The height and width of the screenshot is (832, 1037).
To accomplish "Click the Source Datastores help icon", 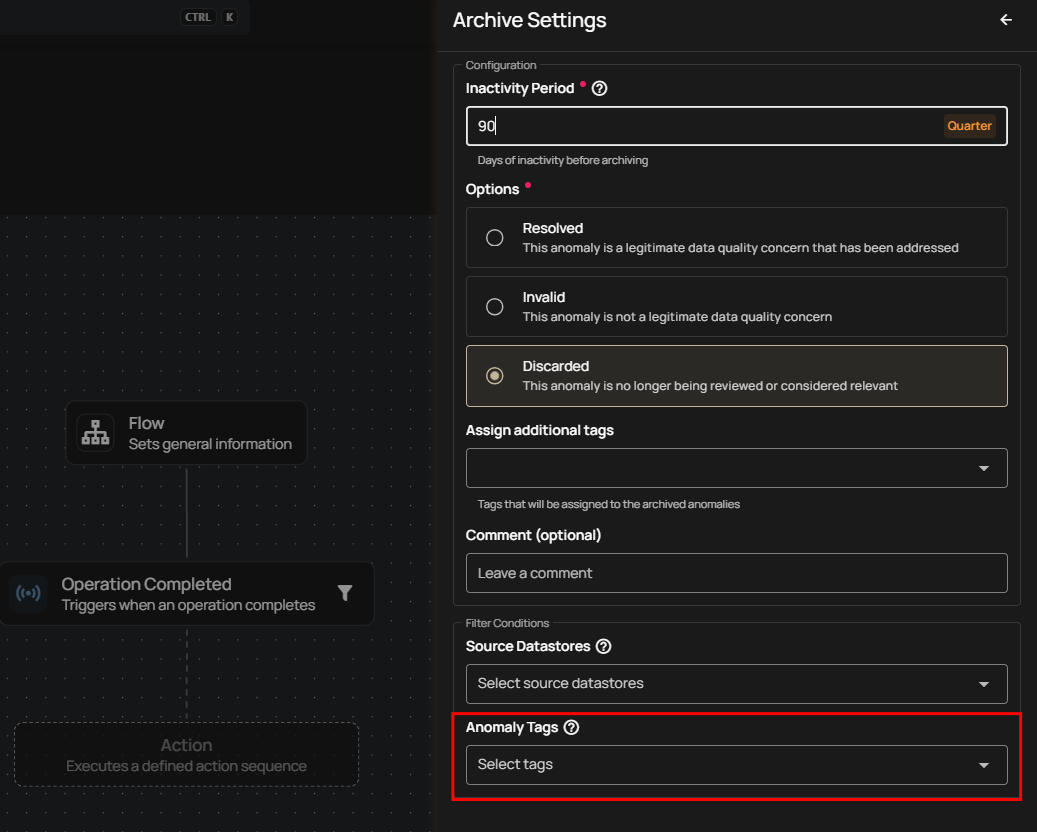I will [603, 647].
